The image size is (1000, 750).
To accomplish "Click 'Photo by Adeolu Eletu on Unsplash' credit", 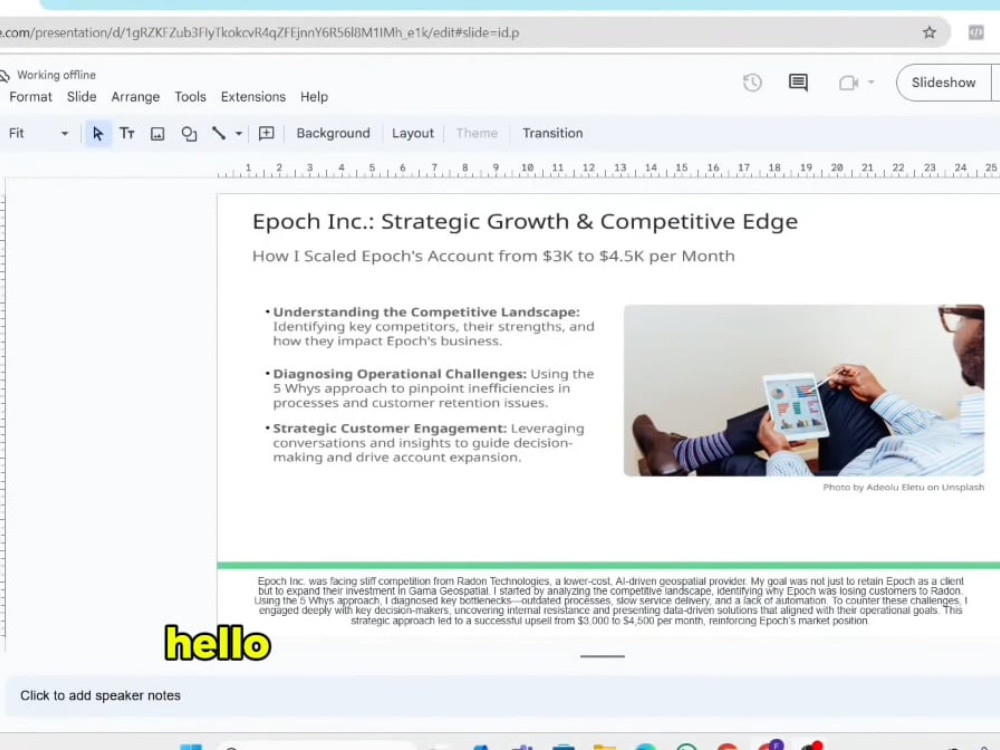I will click(903, 487).
